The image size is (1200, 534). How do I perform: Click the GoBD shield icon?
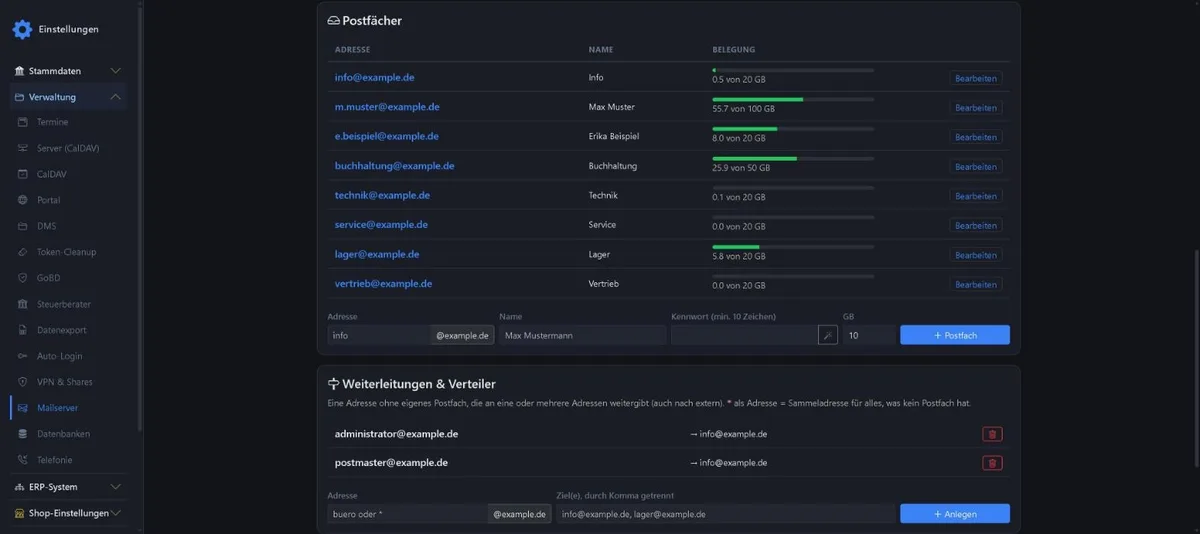25,278
